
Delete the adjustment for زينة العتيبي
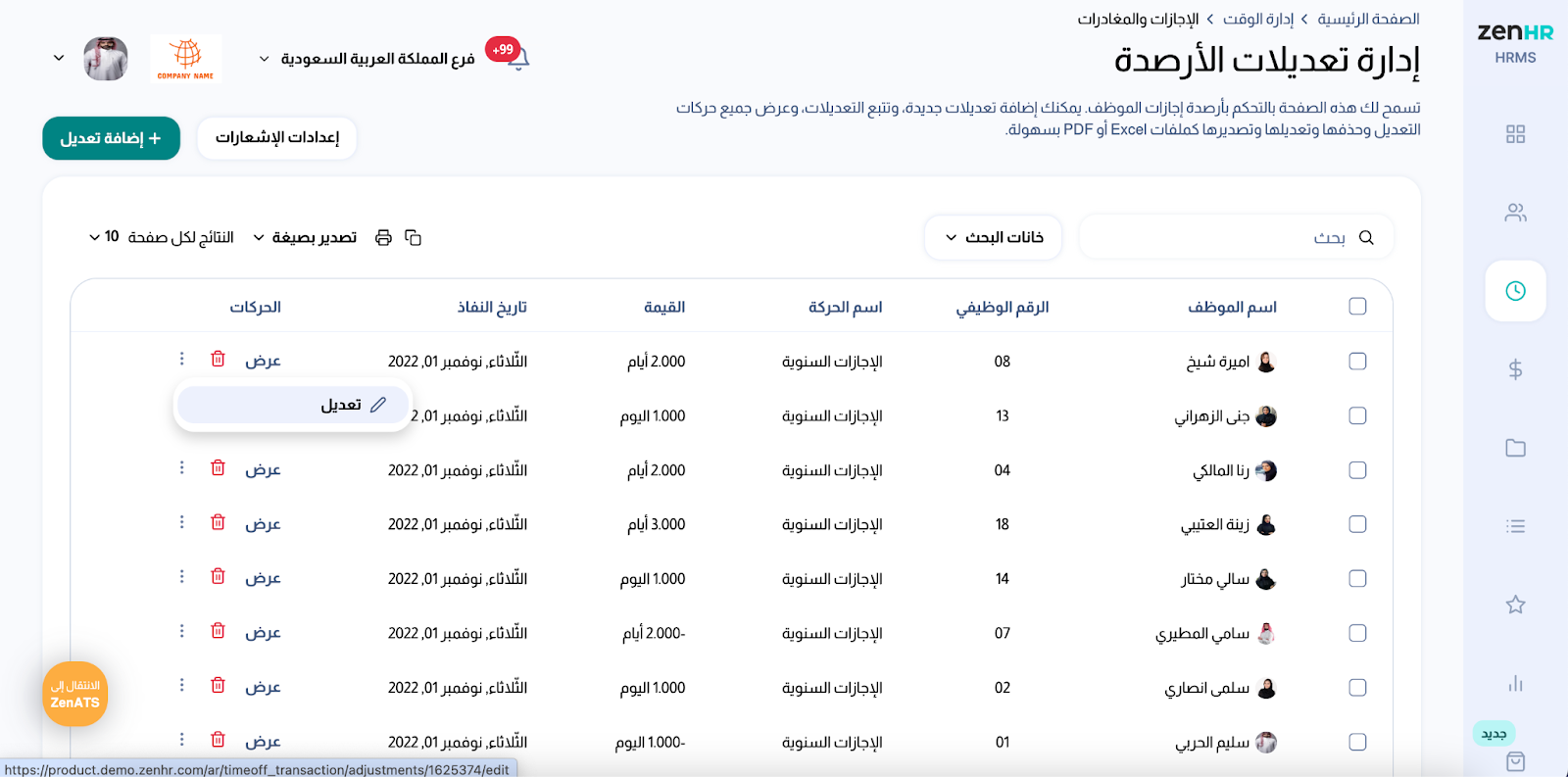click(218, 522)
